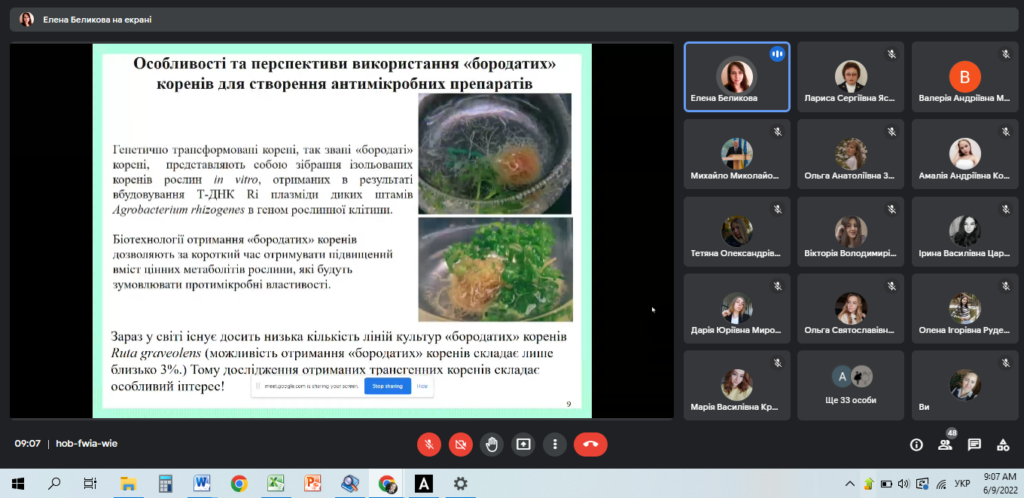Unmute the microphone in Meet
1024x498 pixels.
pyautogui.click(x=428, y=444)
